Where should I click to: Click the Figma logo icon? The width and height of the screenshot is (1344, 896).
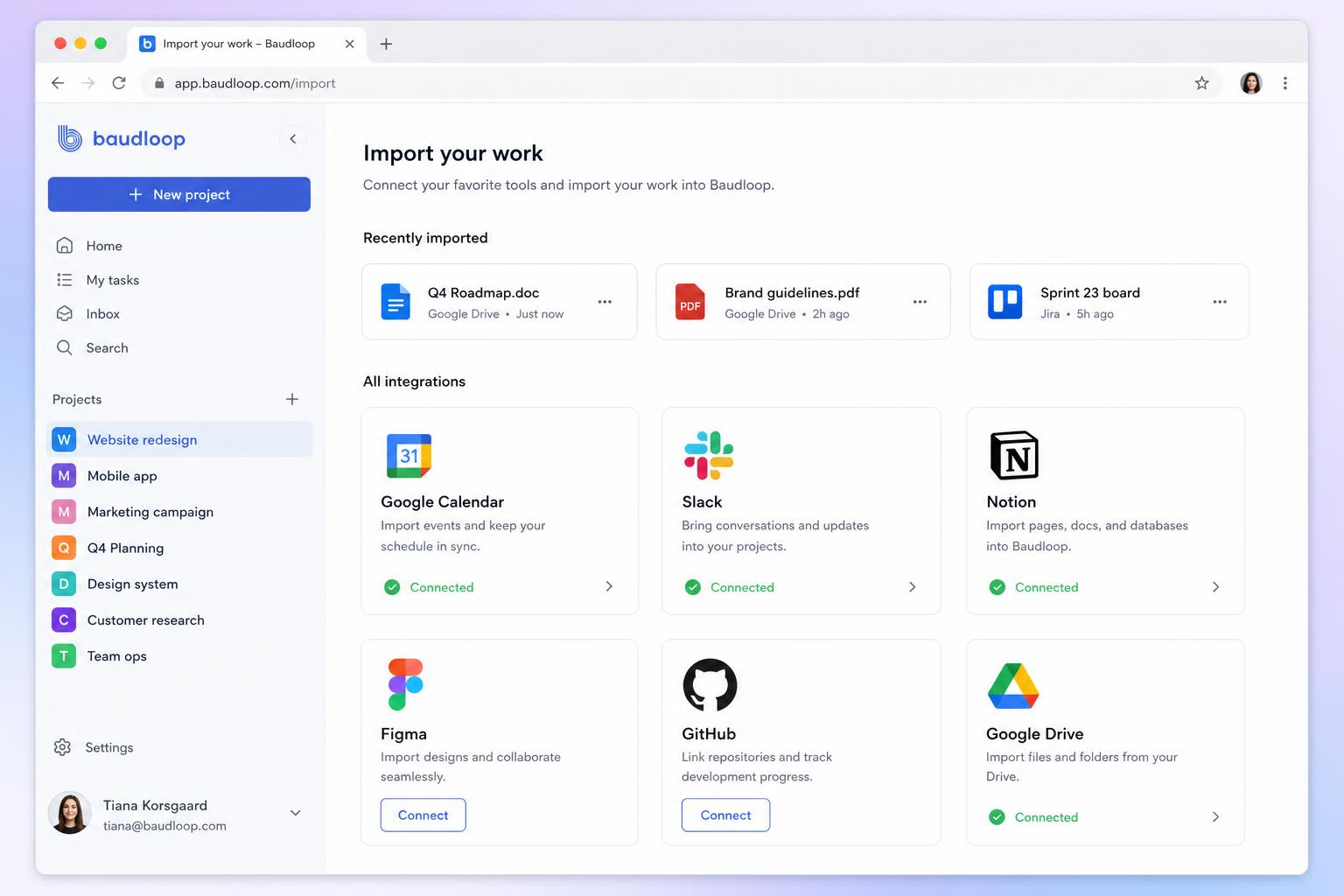(405, 684)
